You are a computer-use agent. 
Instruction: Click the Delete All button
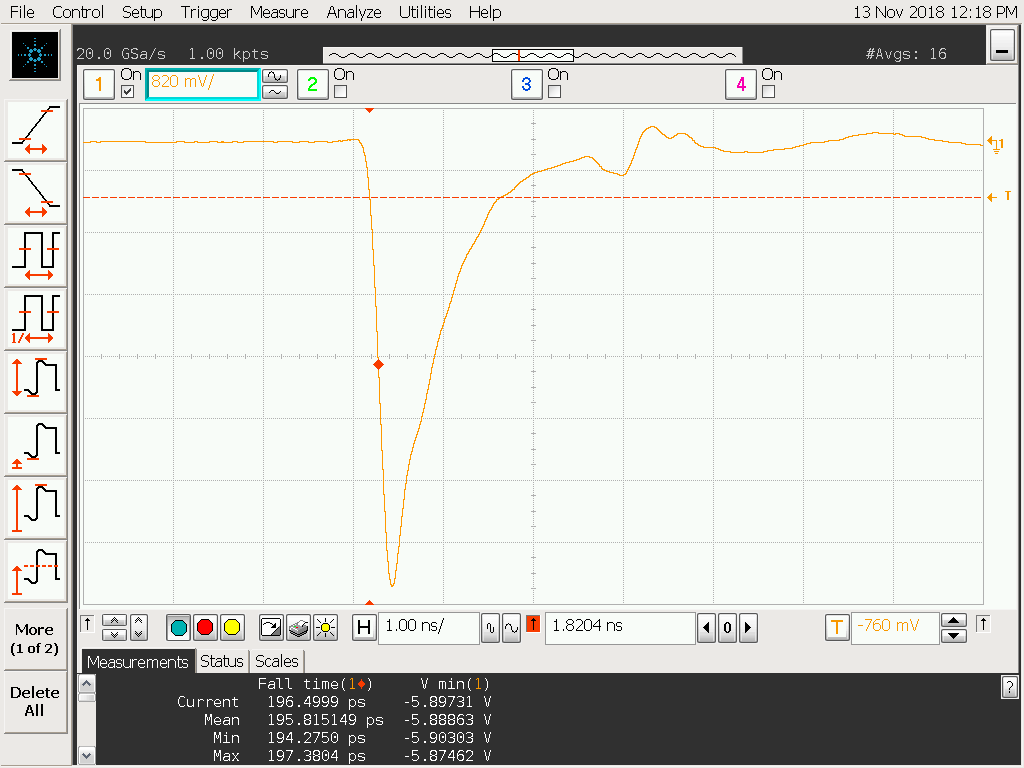pos(35,701)
